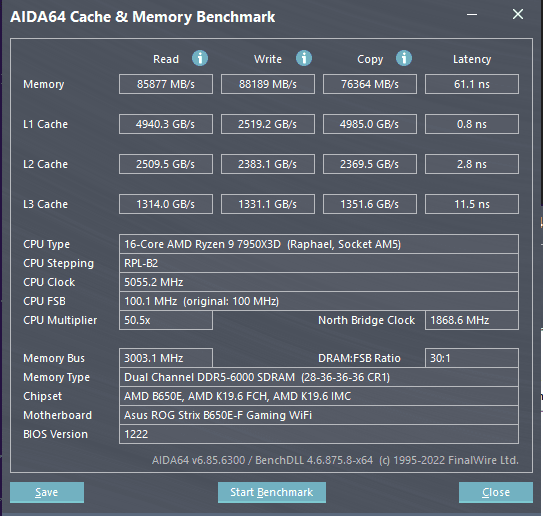Minimize the AIDA64 benchmark window
This screenshot has width=543, height=516.
coord(472,15)
